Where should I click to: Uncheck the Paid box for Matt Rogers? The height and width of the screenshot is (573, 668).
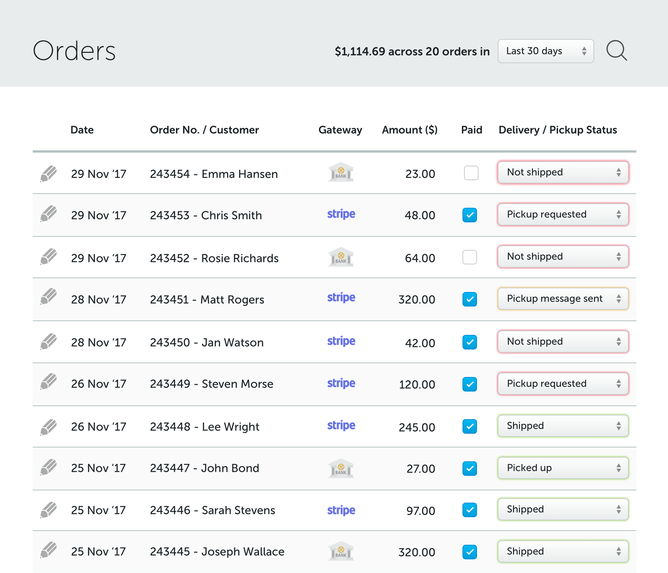[471, 299]
